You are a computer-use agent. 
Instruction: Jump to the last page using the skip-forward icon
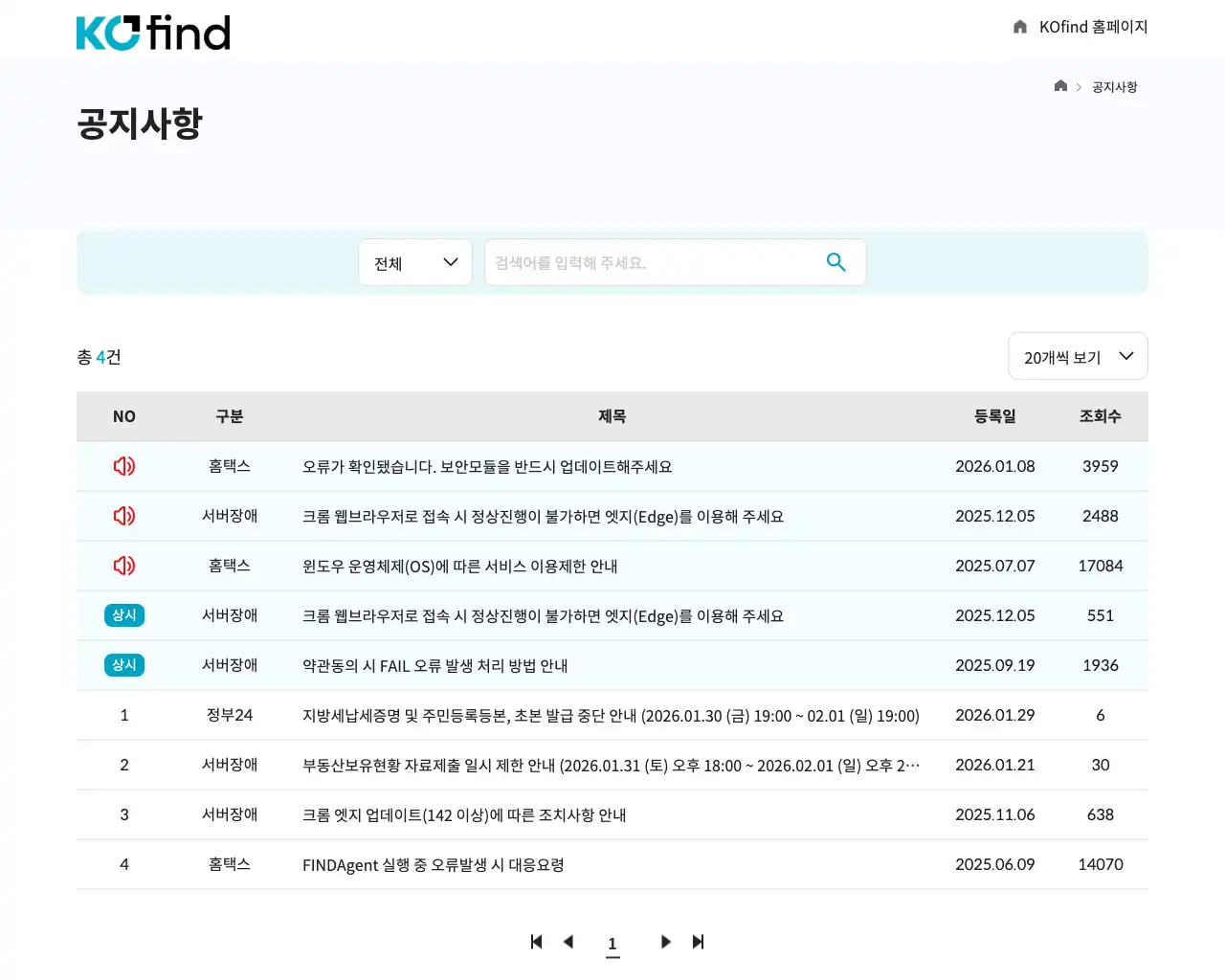[698, 942]
